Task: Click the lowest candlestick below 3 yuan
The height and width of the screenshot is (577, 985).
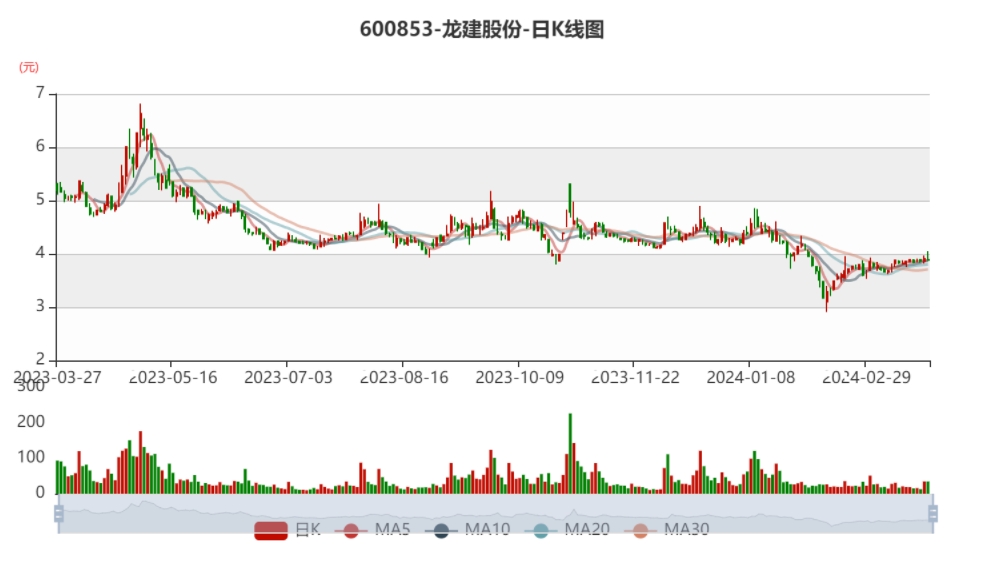Action: [x=827, y=300]
